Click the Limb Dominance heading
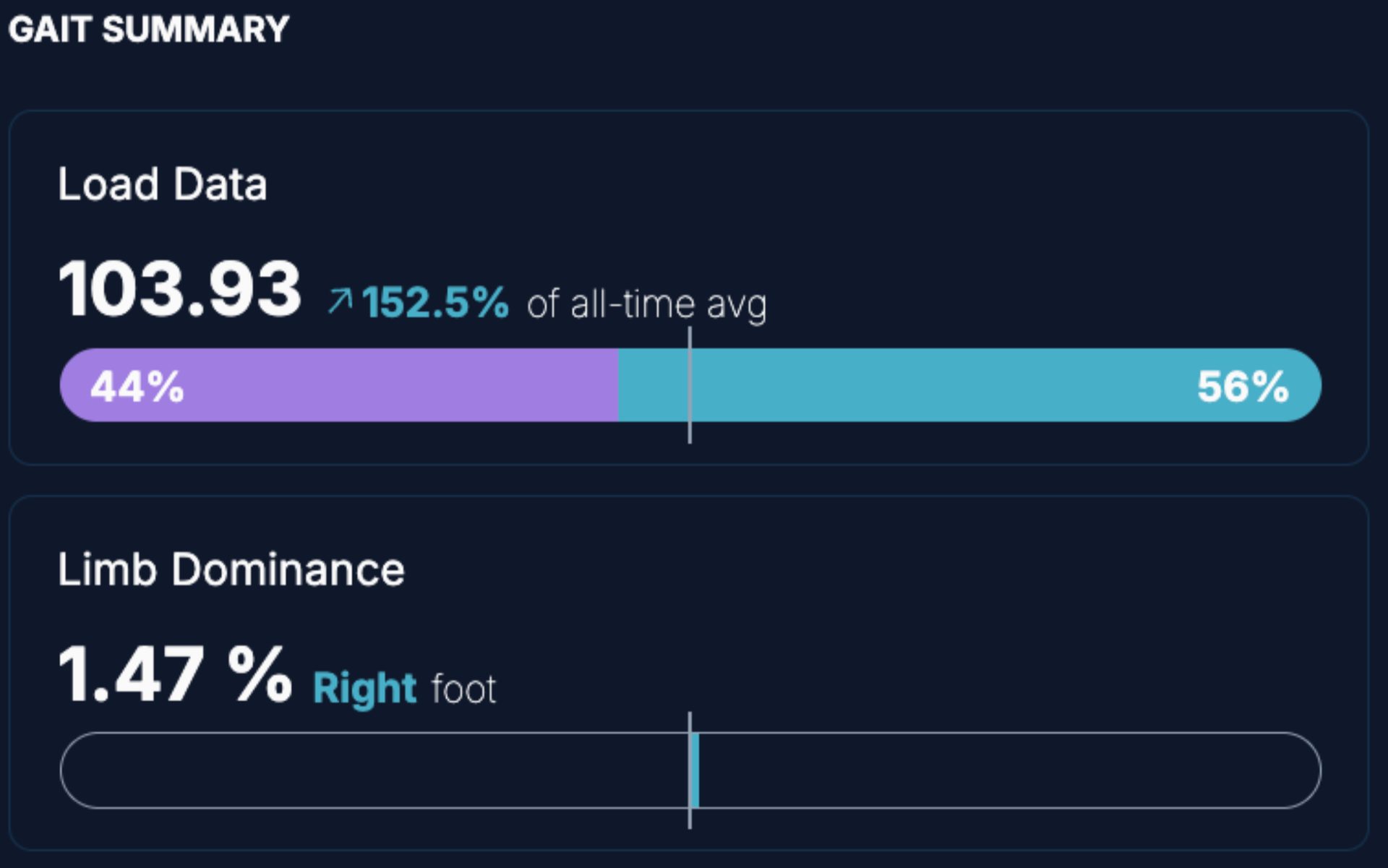The width and height of the screenshot is (1388, 868). coord(231,570)
